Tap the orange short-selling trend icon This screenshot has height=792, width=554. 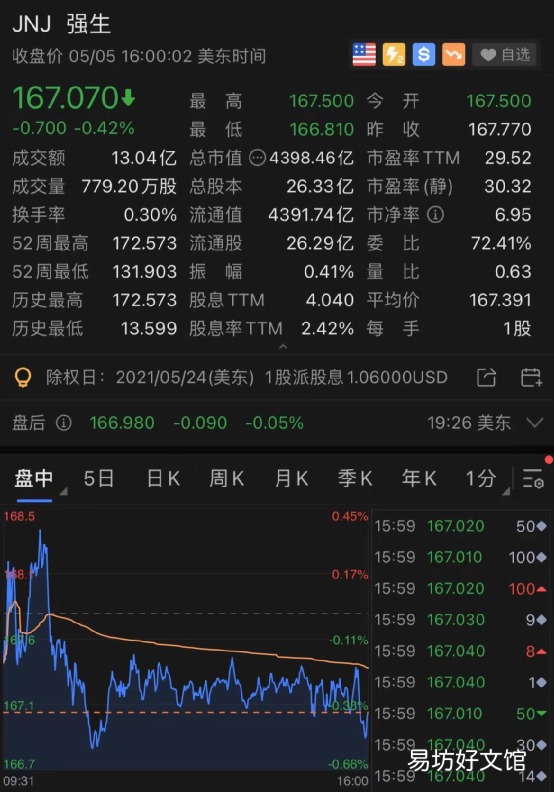[454, 55]
